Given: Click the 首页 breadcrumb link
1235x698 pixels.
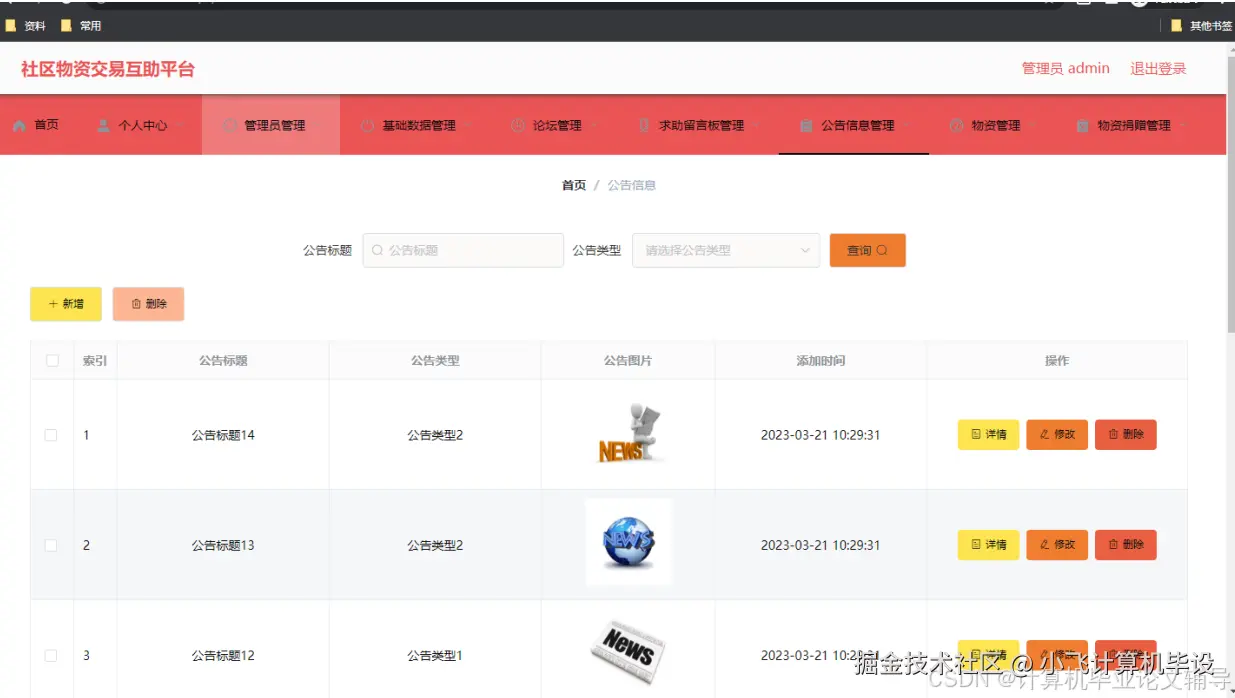Looking at the screenshot, I should (574, 185).
